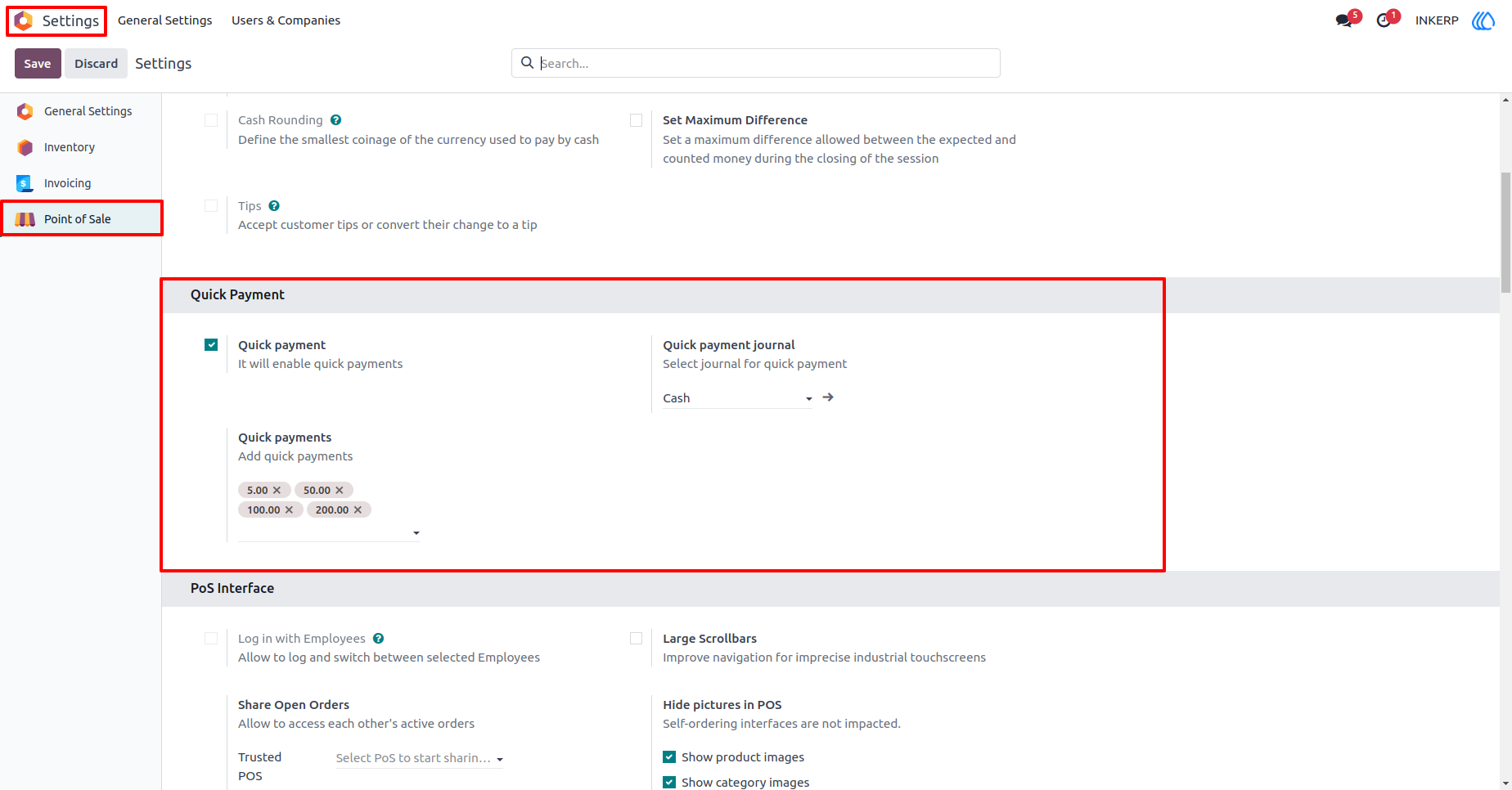Select Inventory in sidebar
The image size is (1512, 790).
coord(81,147)
